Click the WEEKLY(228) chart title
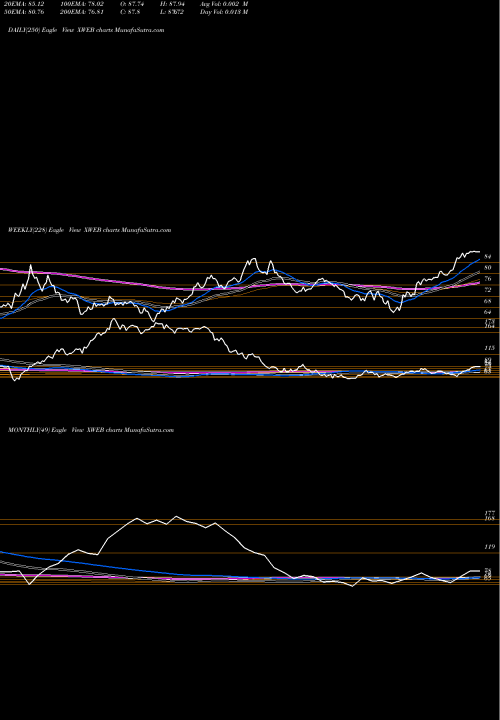 pos(90,230)
